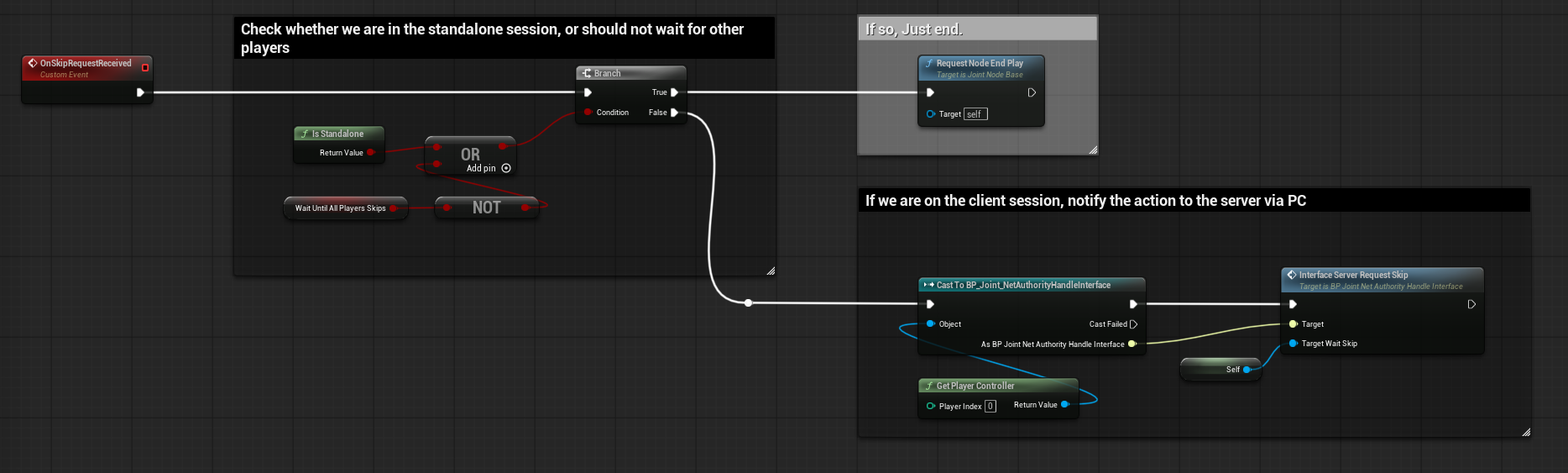The height and width of the screenshot is (473, 1568).
Task: Click the Add pin button on OR node
Action: (x=505, y=169)
